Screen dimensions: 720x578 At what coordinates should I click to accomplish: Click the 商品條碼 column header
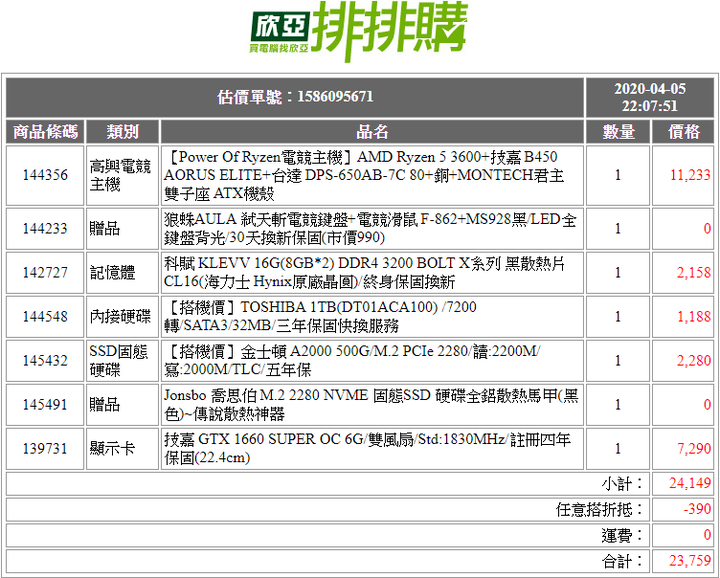(x=45, y=132)
